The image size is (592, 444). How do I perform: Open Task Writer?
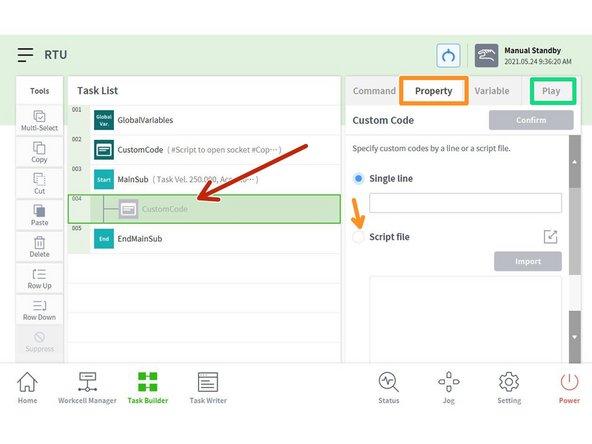point(208,388)
